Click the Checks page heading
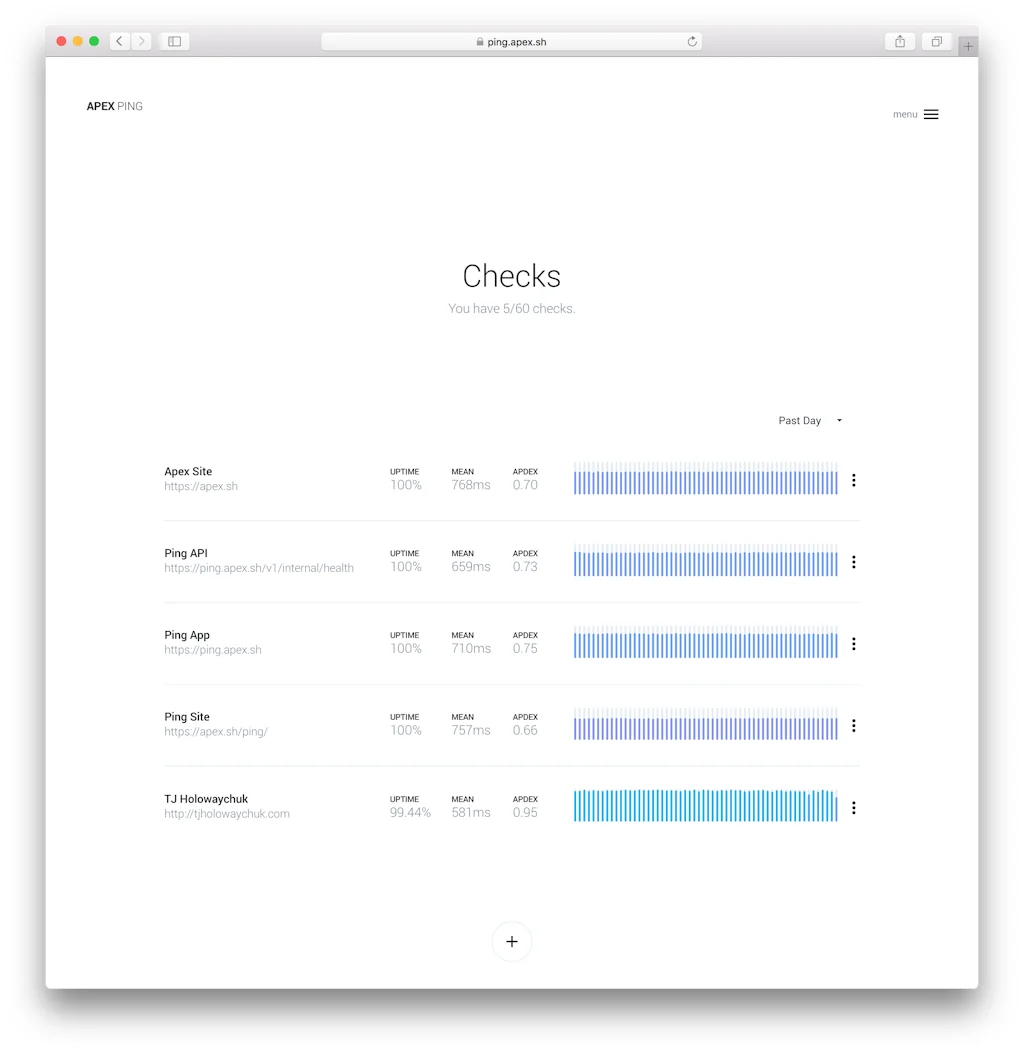 [512, 276]
